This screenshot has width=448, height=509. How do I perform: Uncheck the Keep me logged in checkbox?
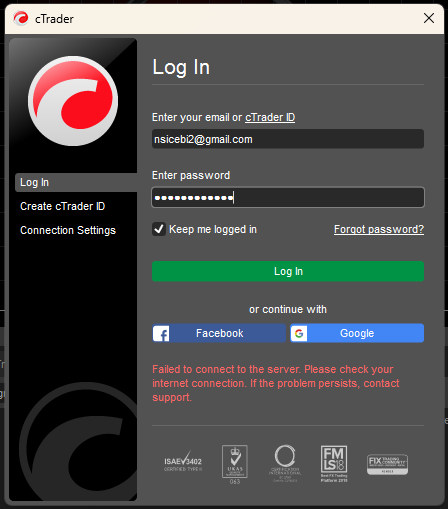[159, 229]
